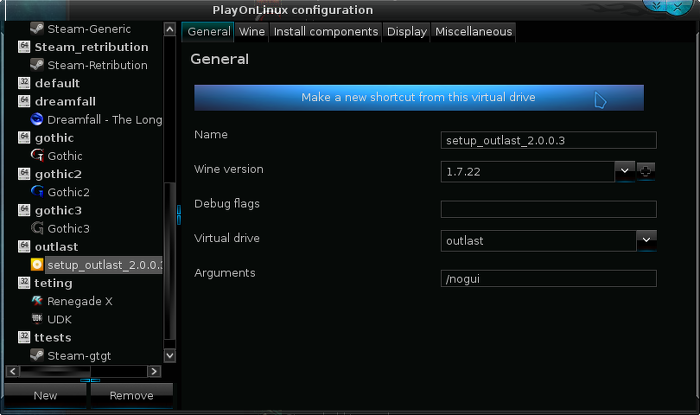The height and width of the screenshot is (415, 700).
Task: Click the UDK shortcut icon
Action: (x=37, y=319)
